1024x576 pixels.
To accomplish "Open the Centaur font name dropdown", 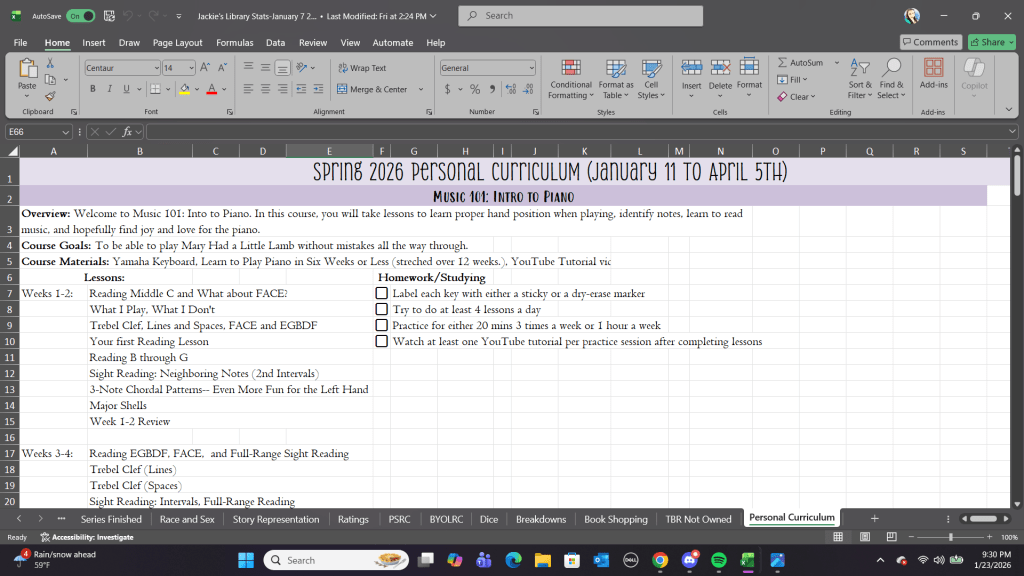I will point(156,68).
